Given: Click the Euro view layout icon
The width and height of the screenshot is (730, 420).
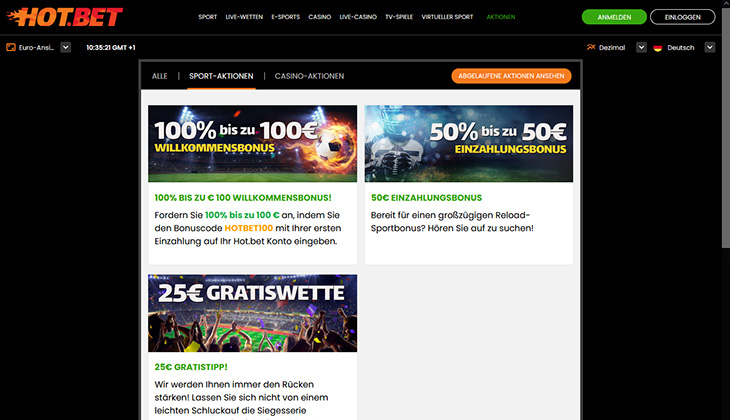Looking at the screenshot, I should pos(11,47).
